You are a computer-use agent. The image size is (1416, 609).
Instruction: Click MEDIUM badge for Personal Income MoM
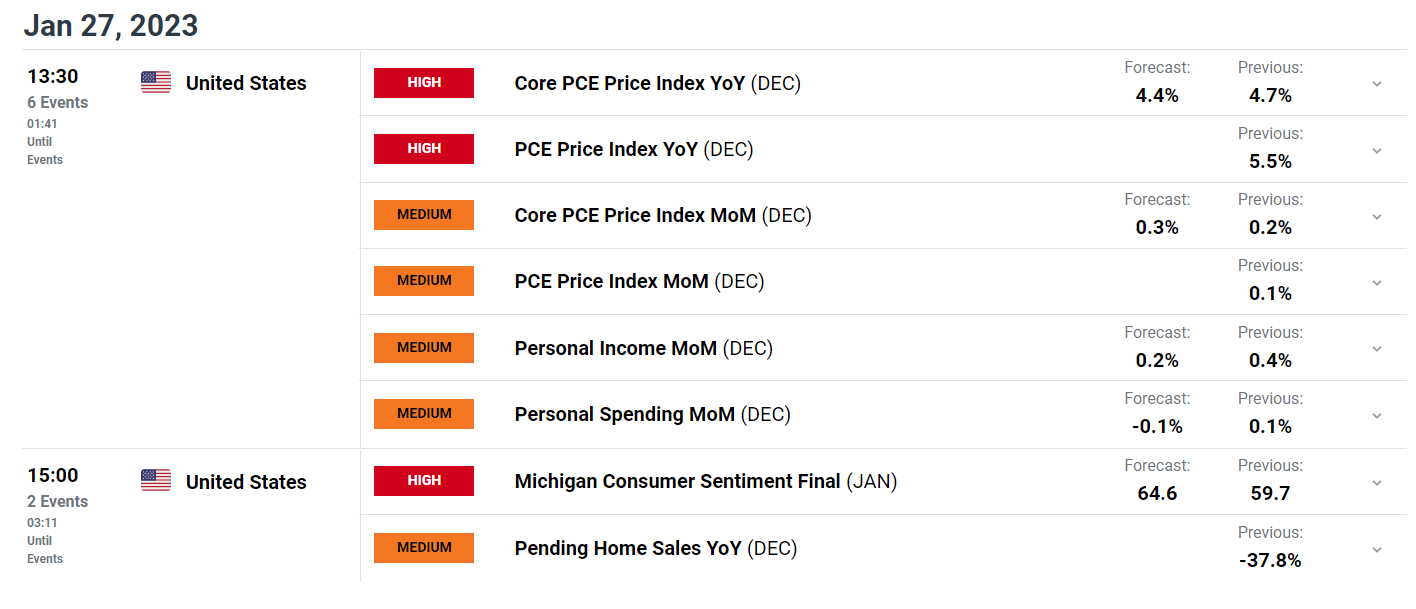click(424, 348)
